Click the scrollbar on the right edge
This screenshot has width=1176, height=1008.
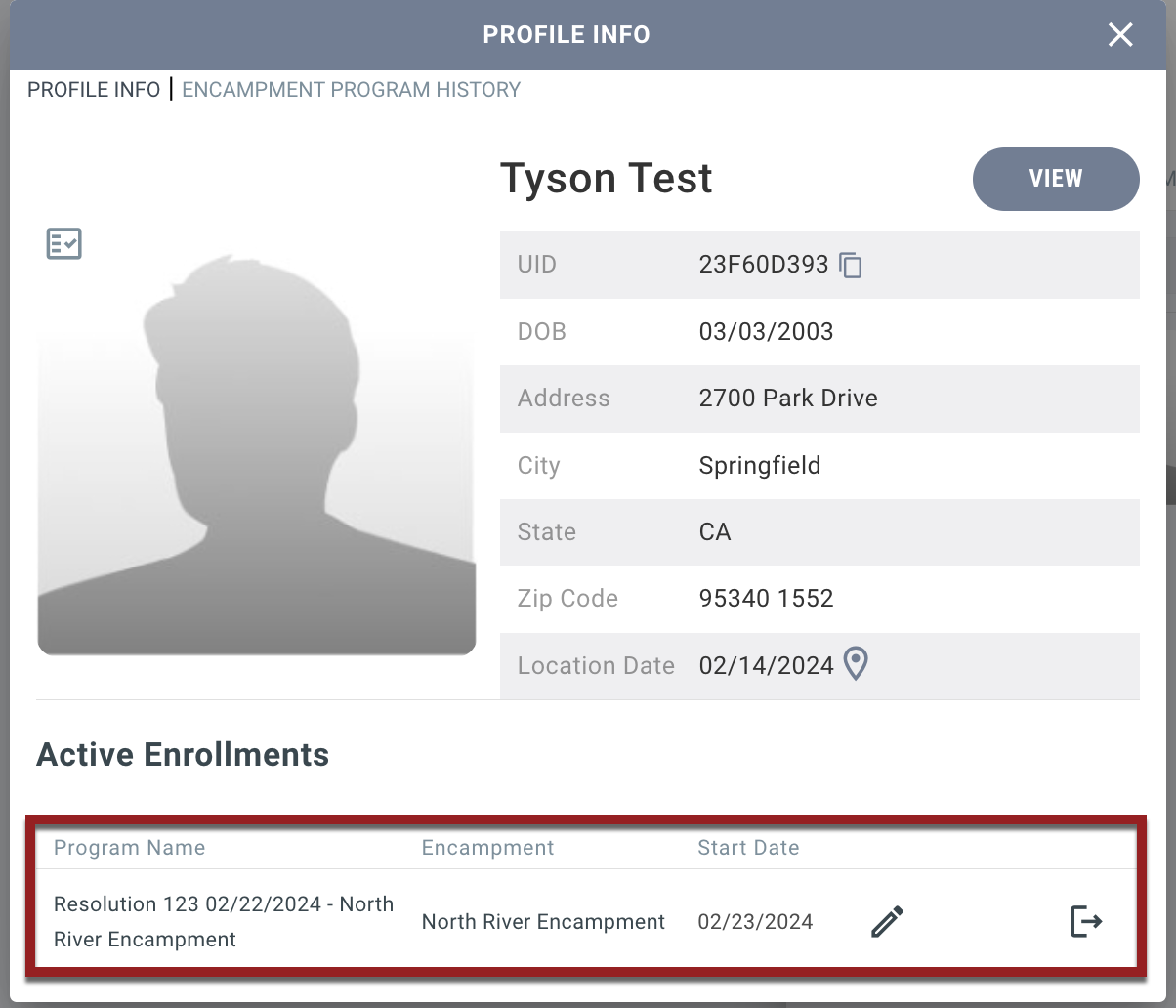coord(1169,485)
